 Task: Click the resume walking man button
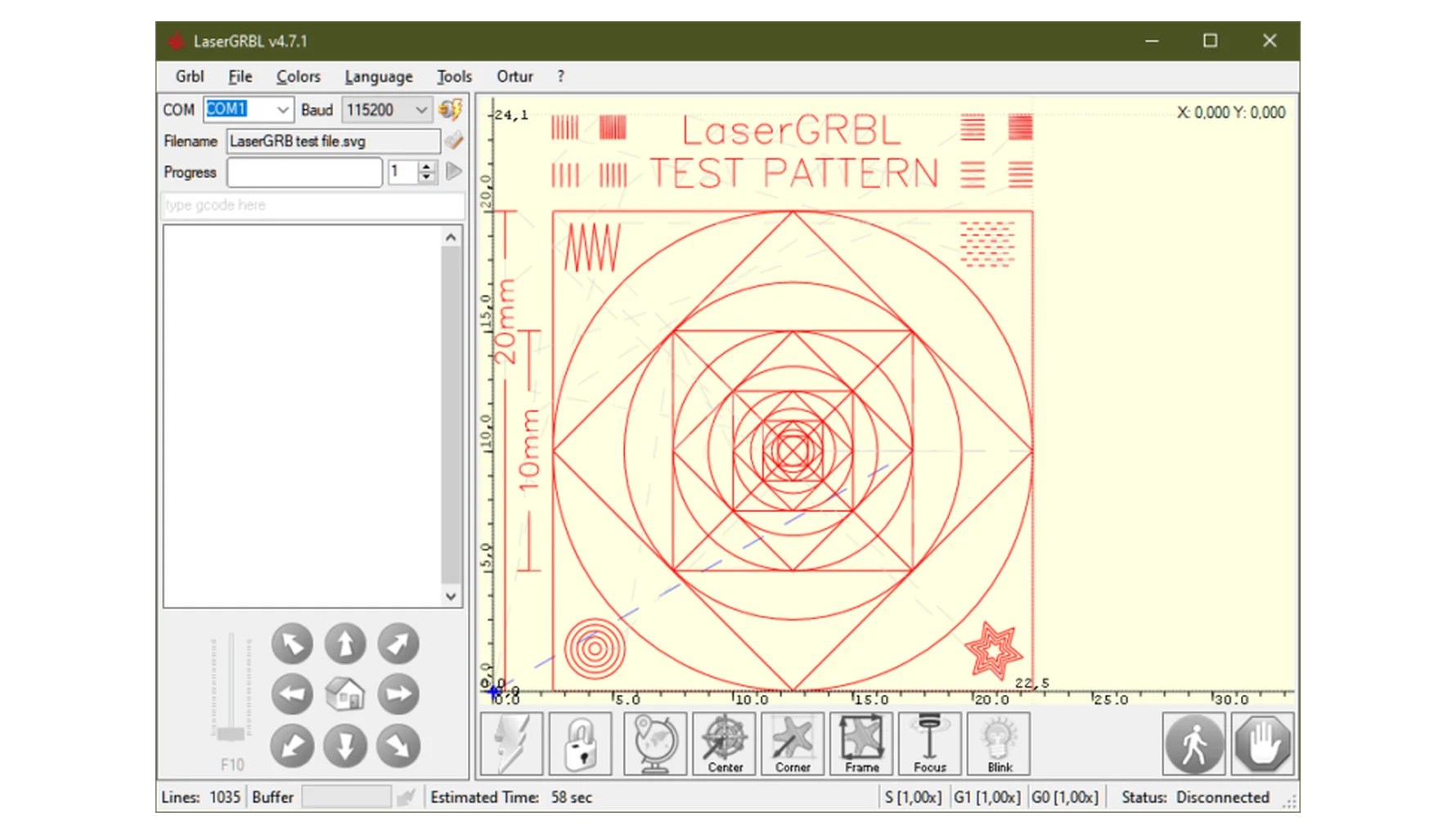(1193, 743)
